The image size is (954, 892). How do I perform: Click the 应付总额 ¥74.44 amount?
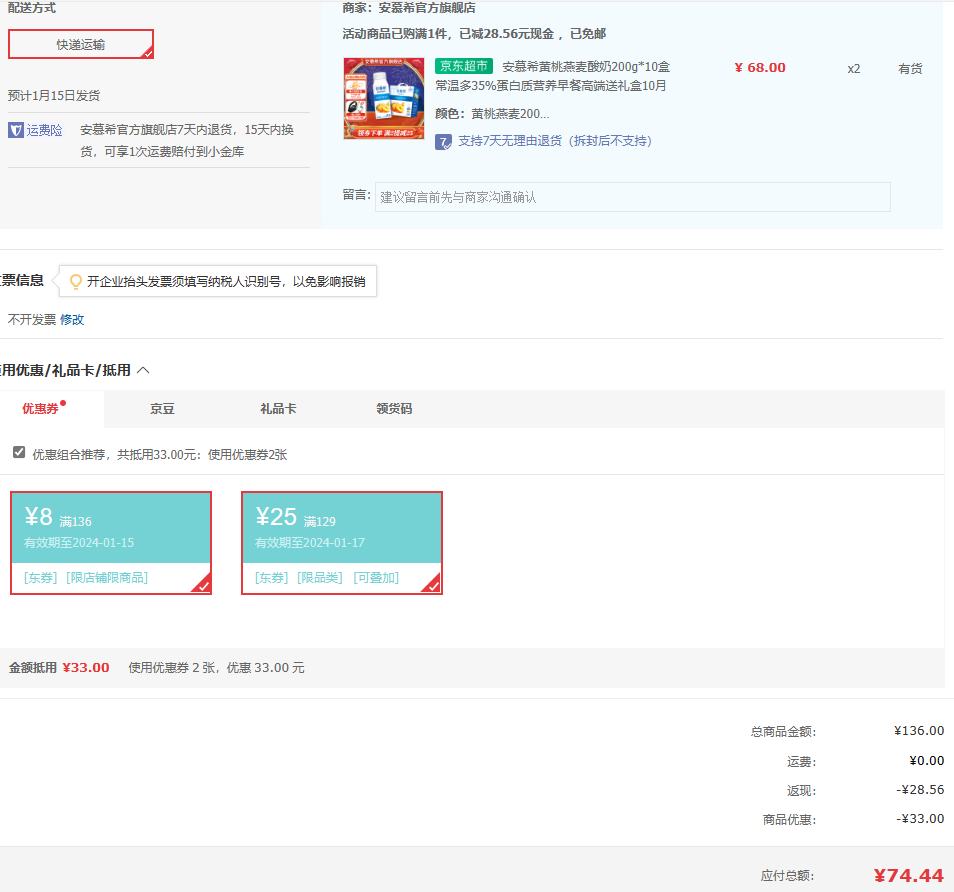click(x=908, y=876)
